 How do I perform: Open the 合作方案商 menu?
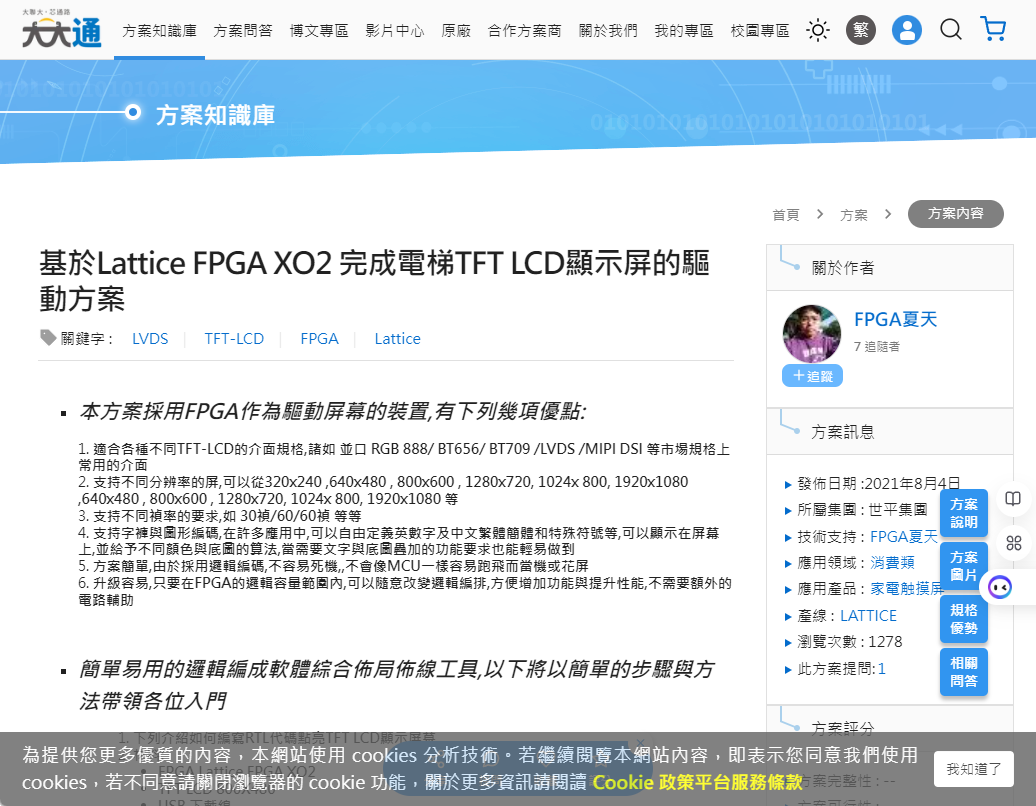click(x=525, y=31)
